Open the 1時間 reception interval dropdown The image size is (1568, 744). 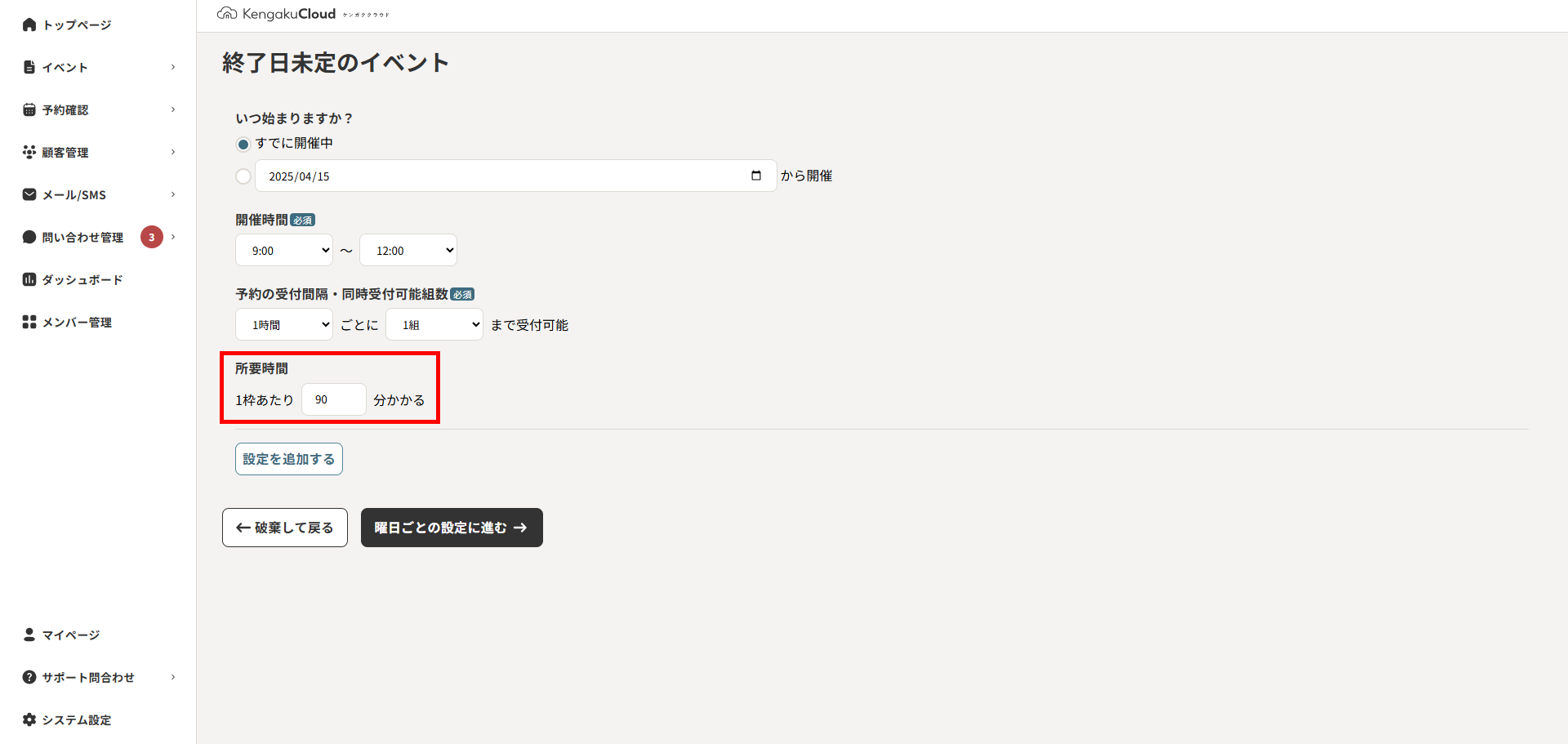[284, 324]
